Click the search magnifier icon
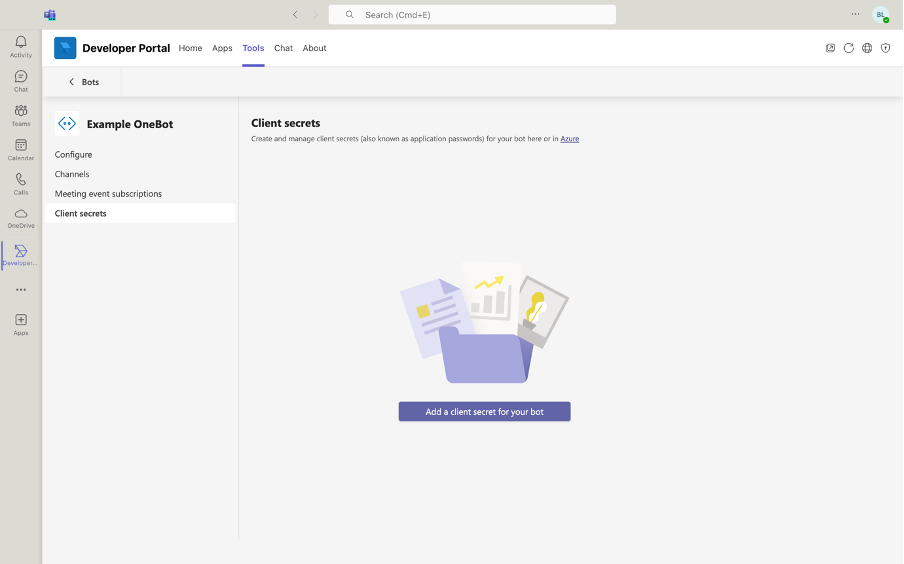 (349, 15)
